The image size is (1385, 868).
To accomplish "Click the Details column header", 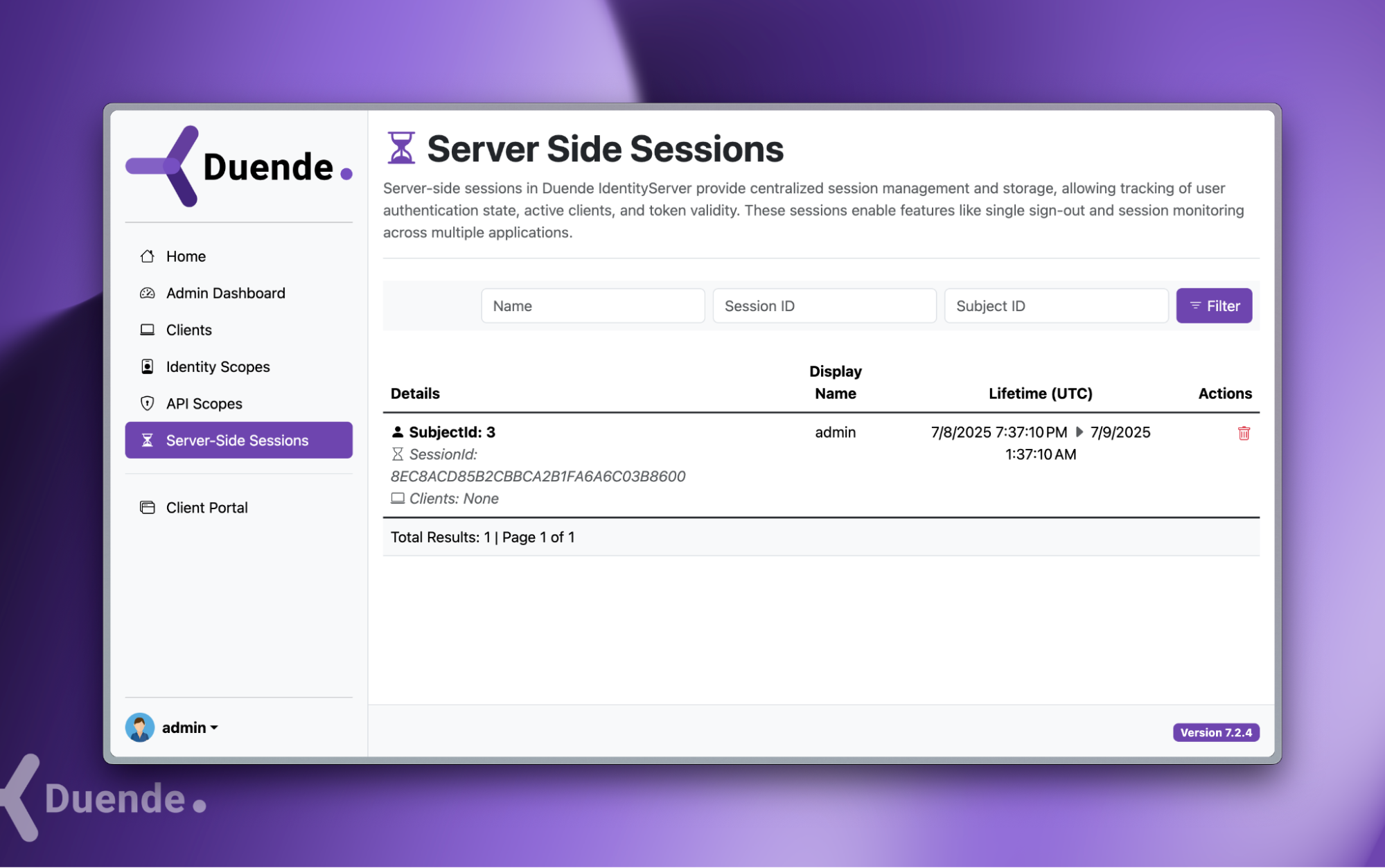I will (415, 393).
